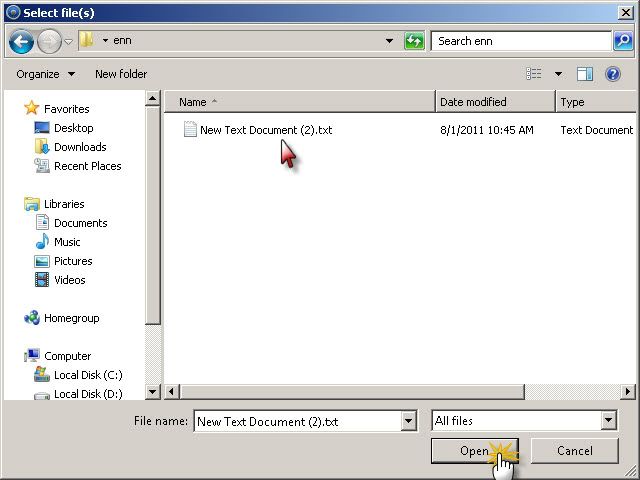Open the Documents library
Viewport: 640px width, 480px height.
click(80, 223)
